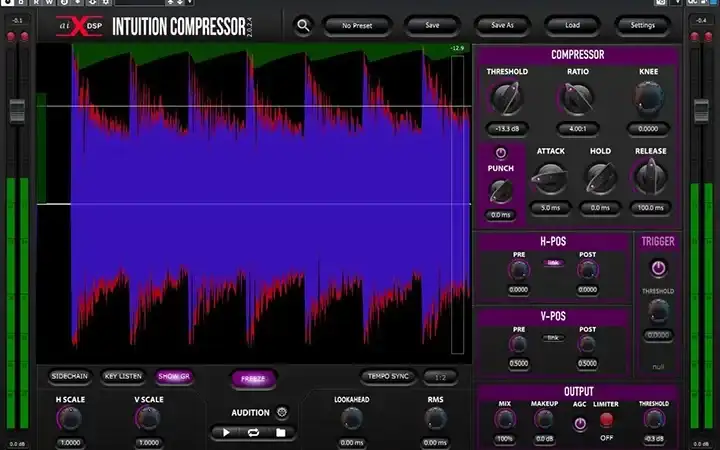Viewport: 720px width, 450px height.
Task: Click the output gain fader handle
Action: tap(701, 111)
